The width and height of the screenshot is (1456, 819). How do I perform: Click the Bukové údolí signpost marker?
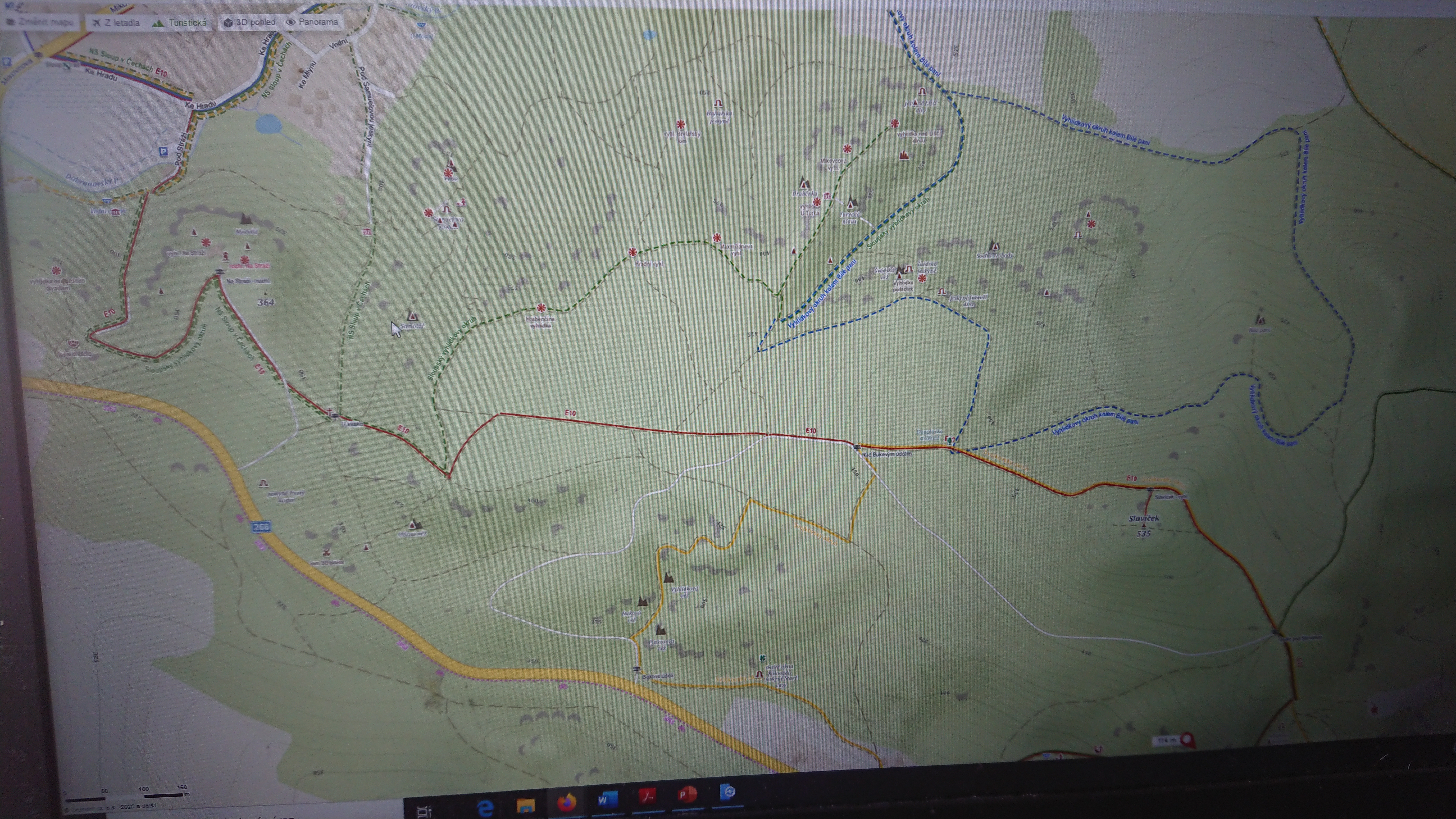(x=637, y=669)
